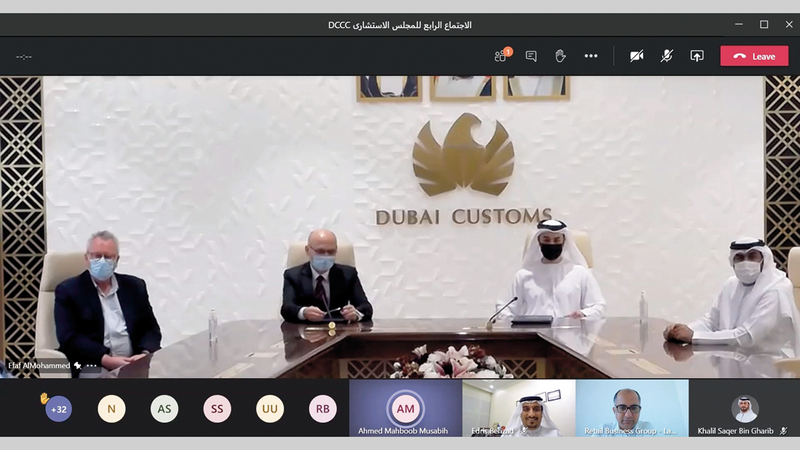Click the smiling participant's video tile
Viewport: 800px width, 450px height.
point(518,408)
